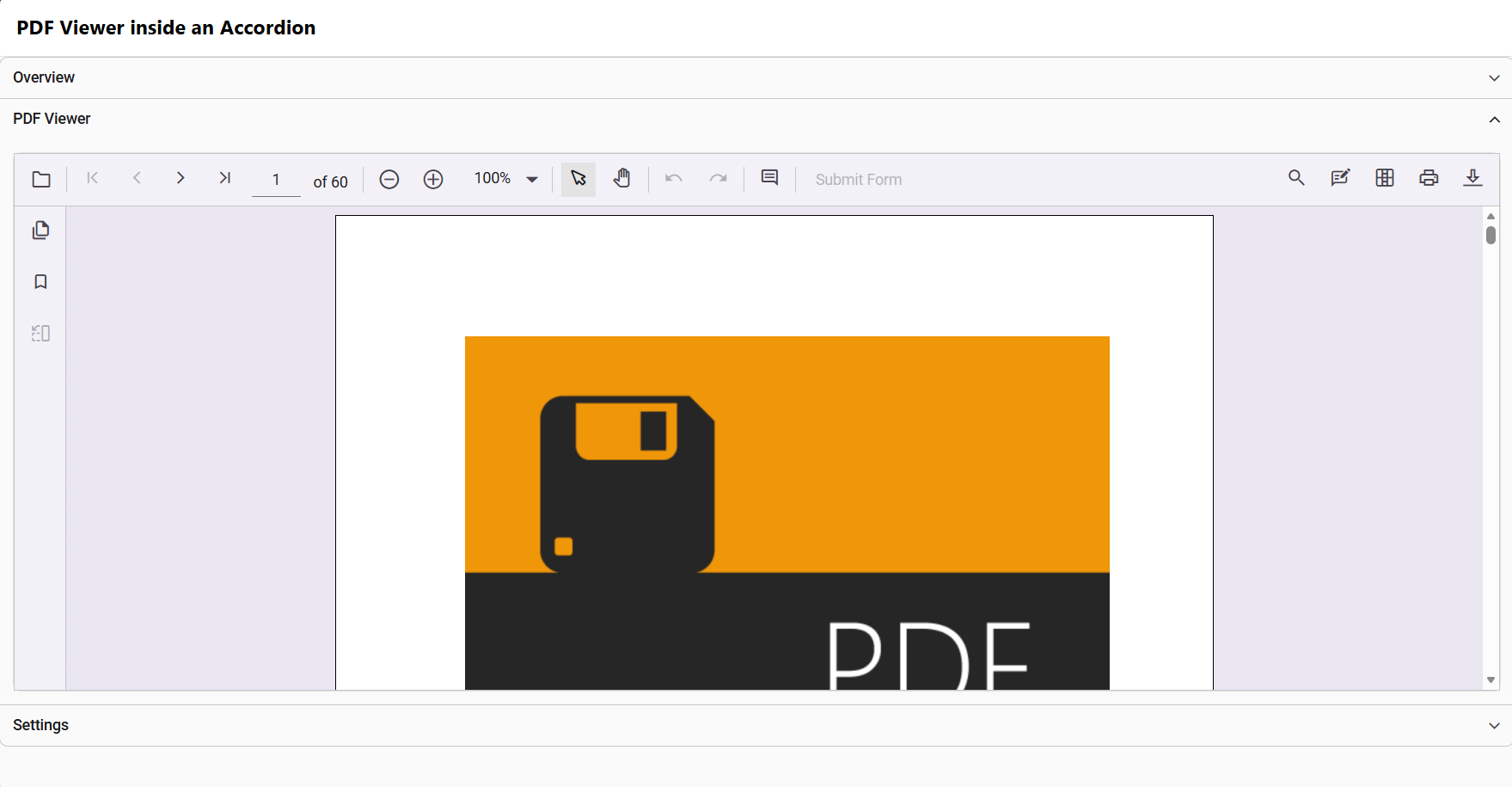Open the bookmarks panel
The image size is (1512, 787).
(x=40, y=282)
